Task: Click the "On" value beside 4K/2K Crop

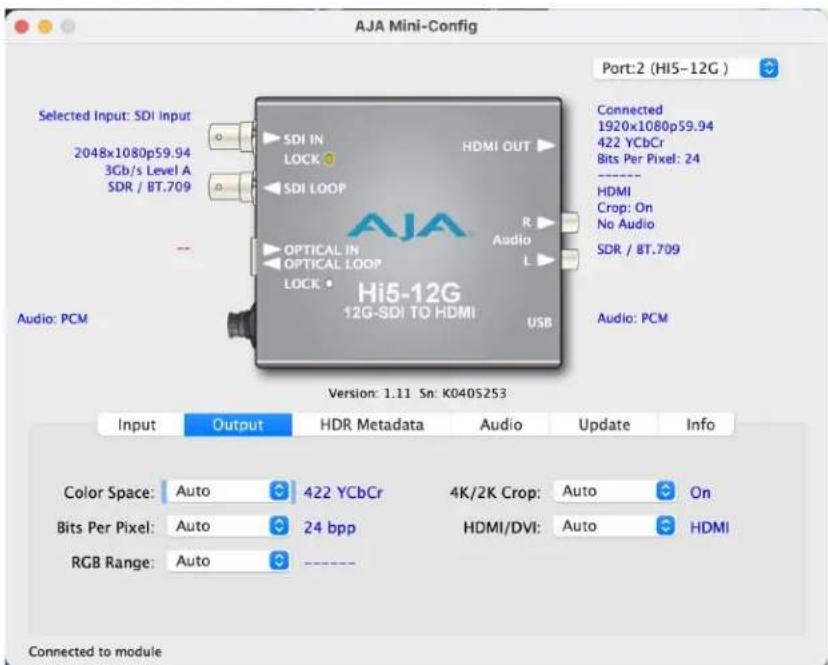Action: (x=700, y=492)
